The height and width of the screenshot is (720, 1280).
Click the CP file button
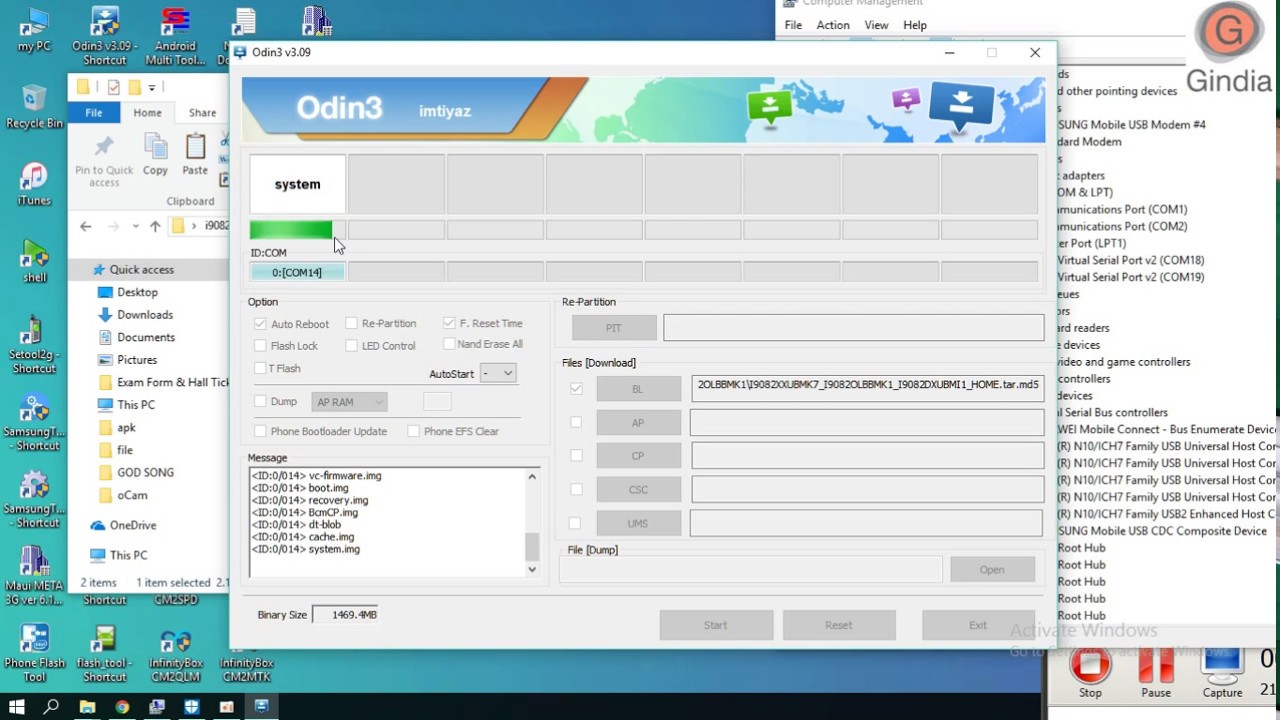click(x=638, y=456)
